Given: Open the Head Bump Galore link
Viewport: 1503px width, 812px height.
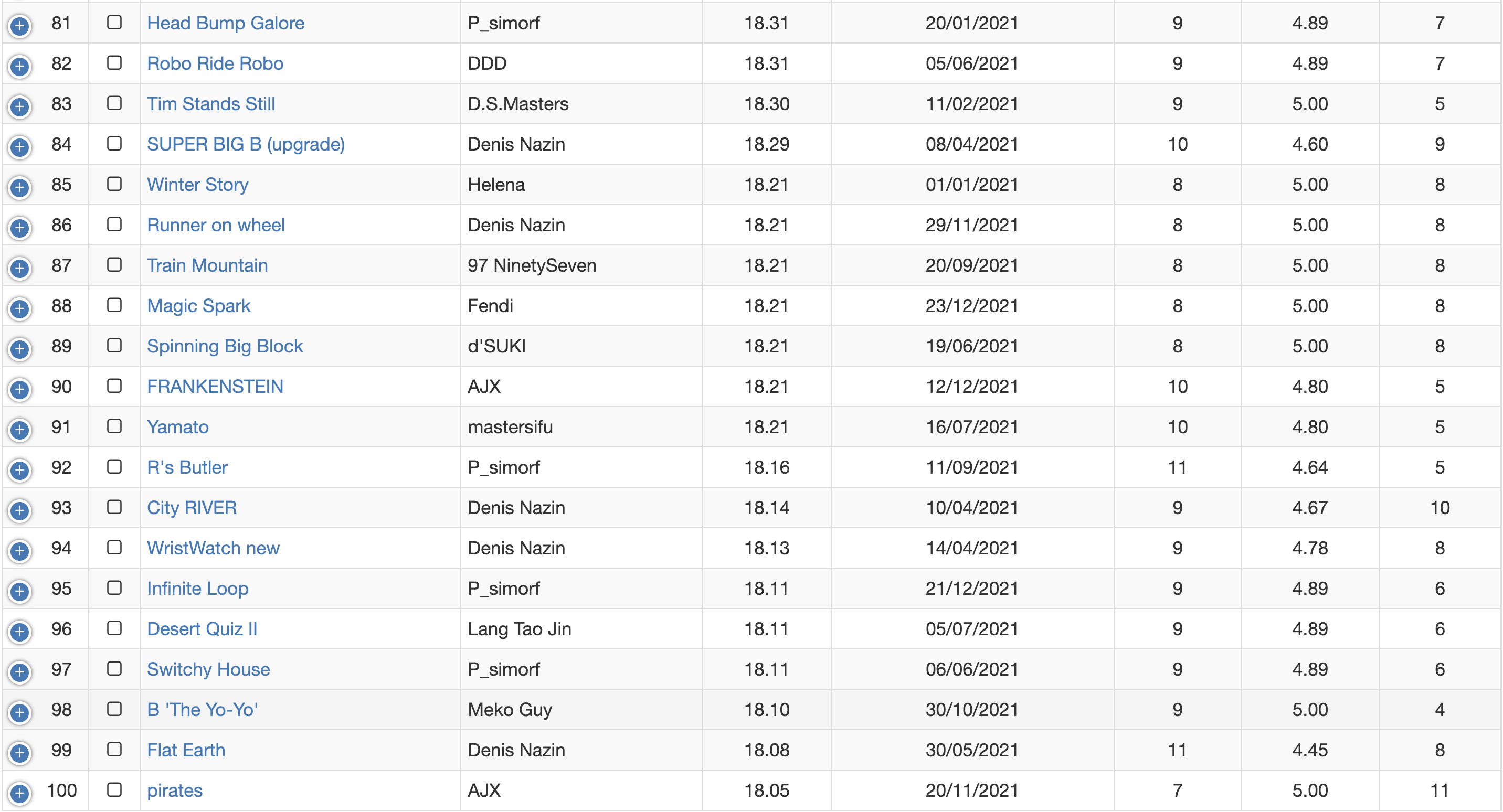Looking at the screenshot, I should pos(225,23).
